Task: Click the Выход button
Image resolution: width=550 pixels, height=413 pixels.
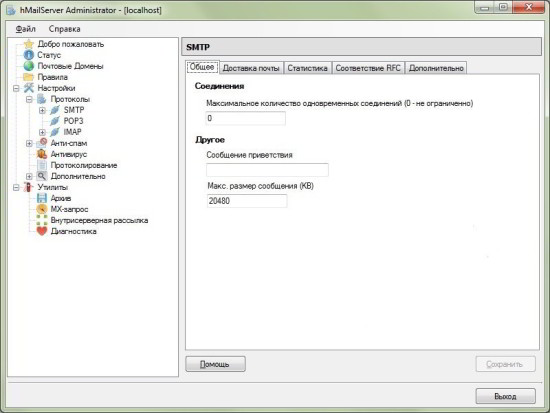Action: click(x=505, y=396)
